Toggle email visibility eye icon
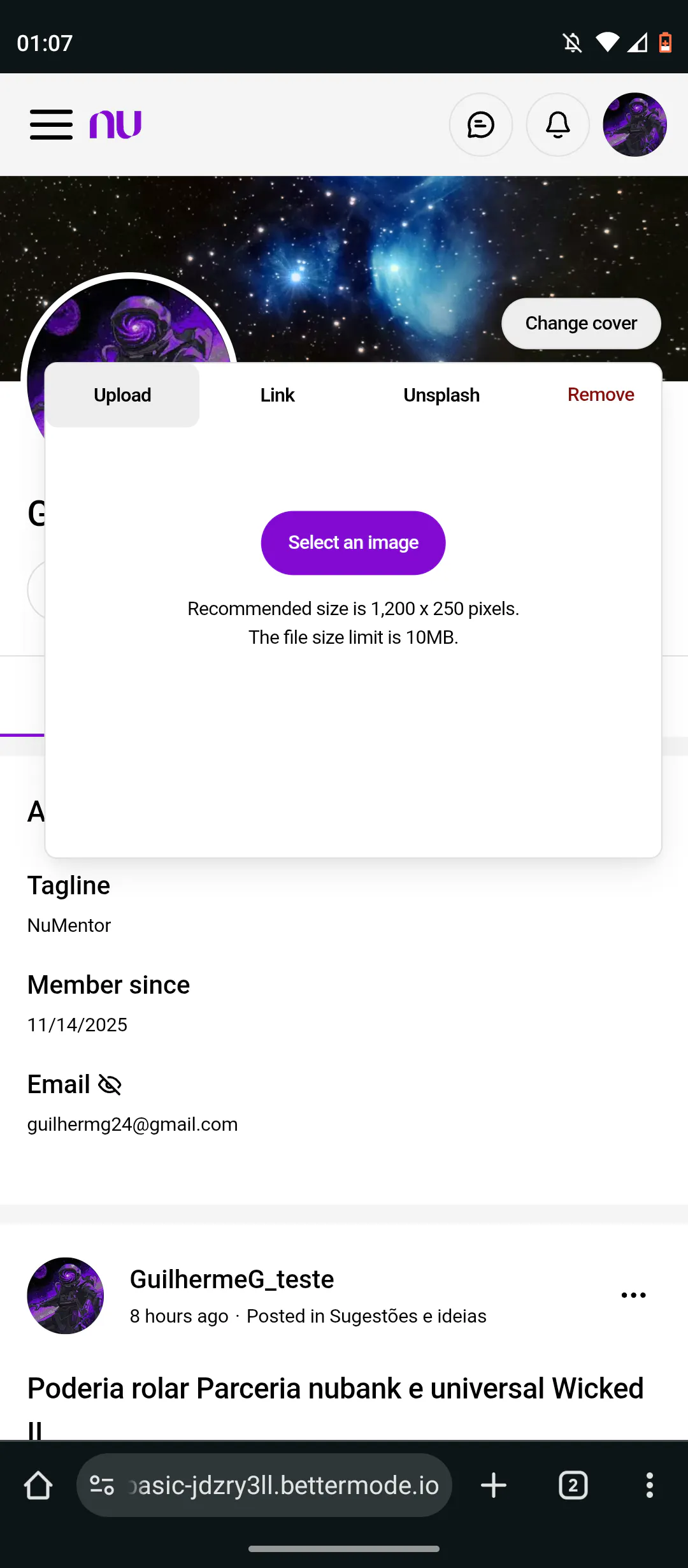The width and height of the screenshot is (688, 1568). [x=110, y=1084]
